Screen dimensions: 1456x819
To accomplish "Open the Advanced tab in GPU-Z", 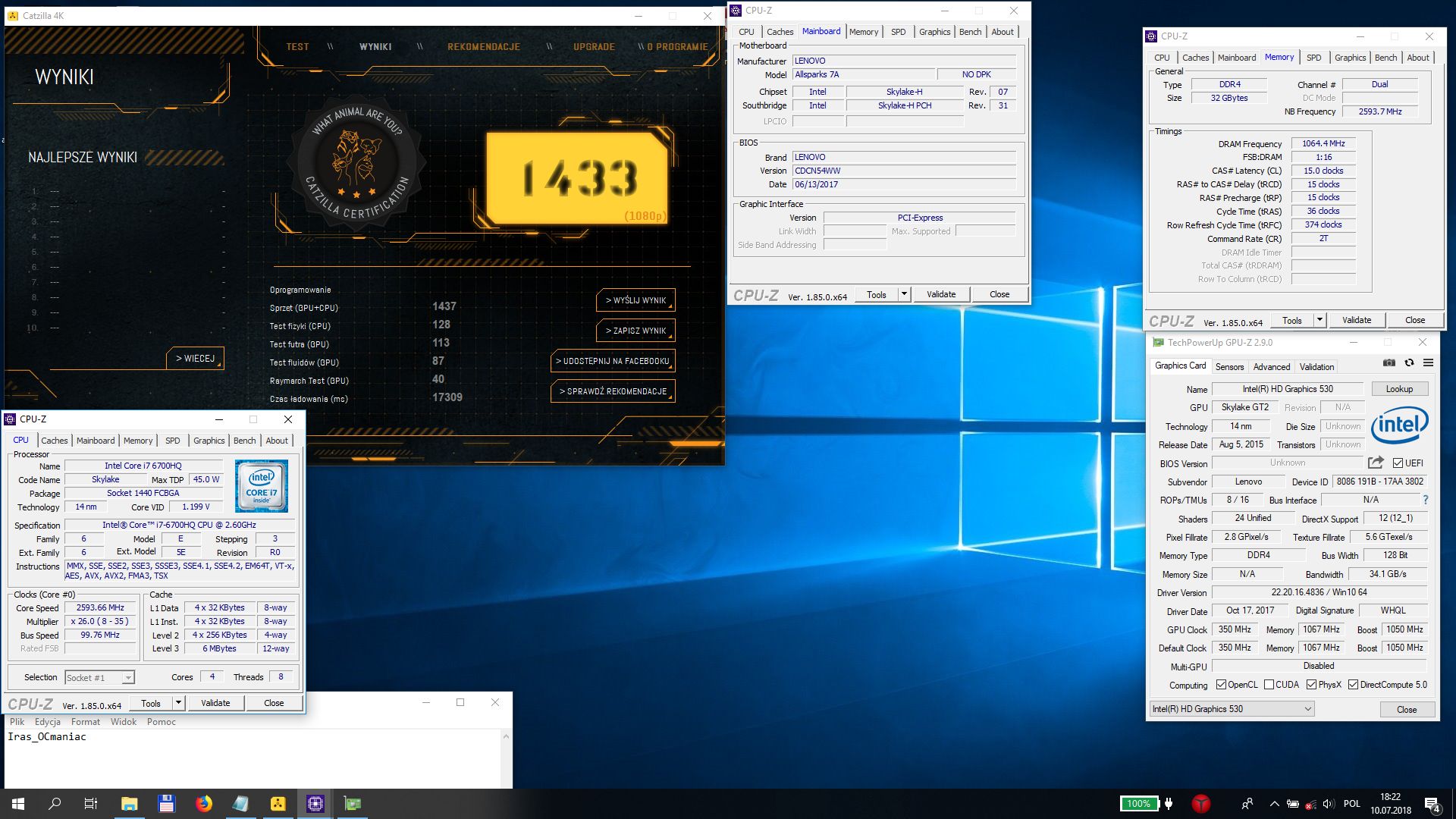I will point(1271,367).
